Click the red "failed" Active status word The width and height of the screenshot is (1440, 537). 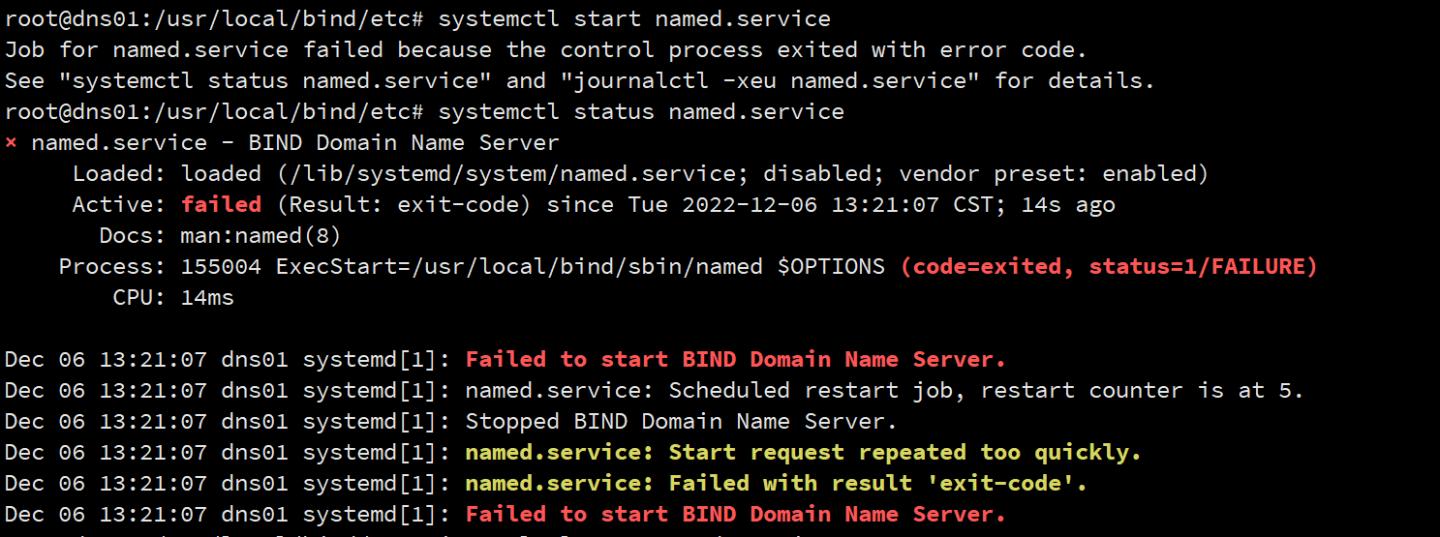[221, 205]
